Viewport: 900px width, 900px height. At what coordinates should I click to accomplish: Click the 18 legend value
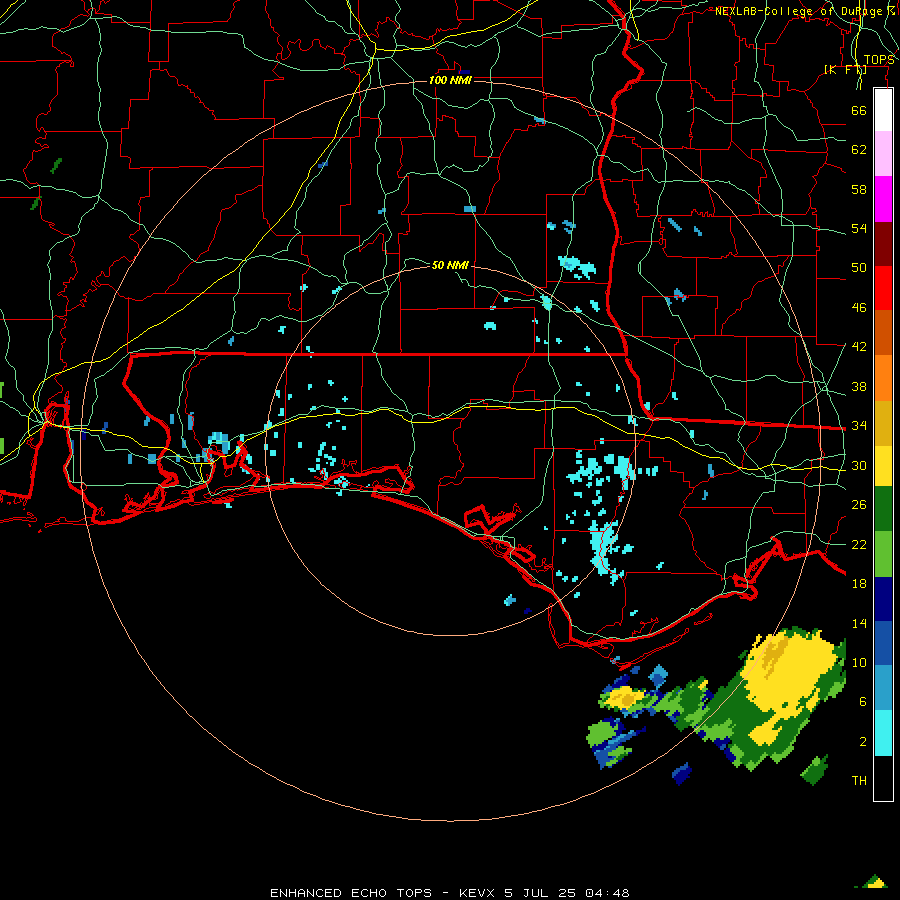(x=859, y=584)
